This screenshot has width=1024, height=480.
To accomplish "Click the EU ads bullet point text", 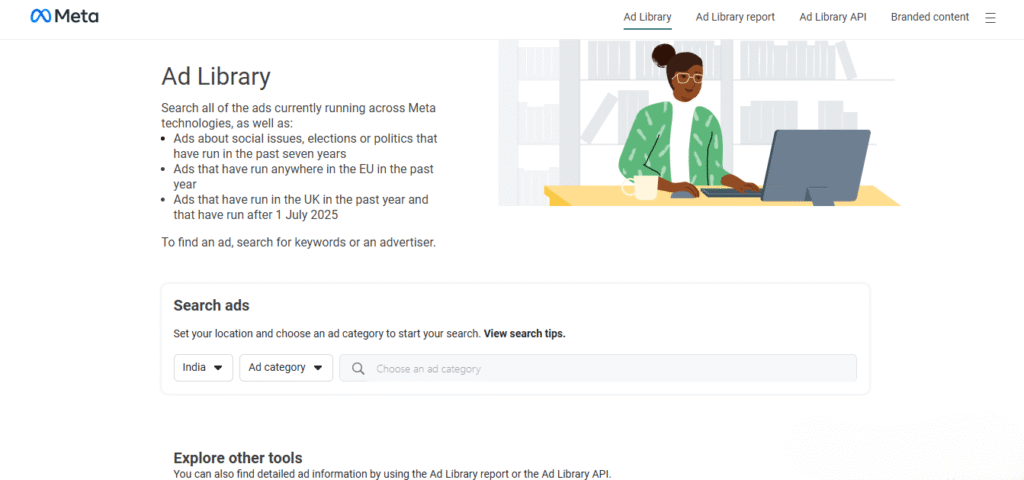I will click(304, 176).
